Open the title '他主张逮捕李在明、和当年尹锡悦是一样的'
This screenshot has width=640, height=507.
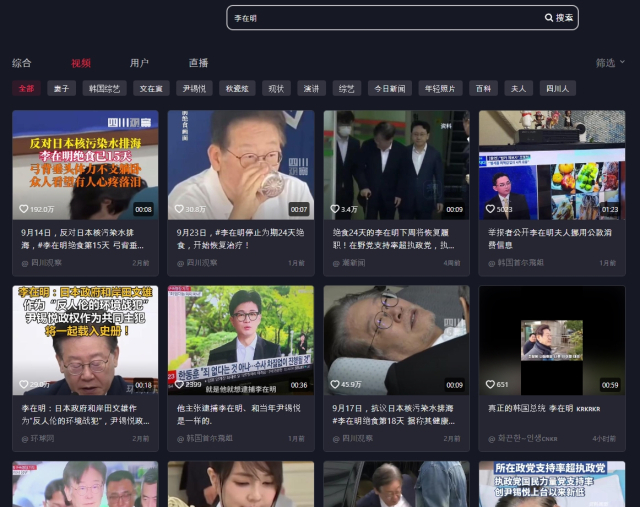pos(238,414)
